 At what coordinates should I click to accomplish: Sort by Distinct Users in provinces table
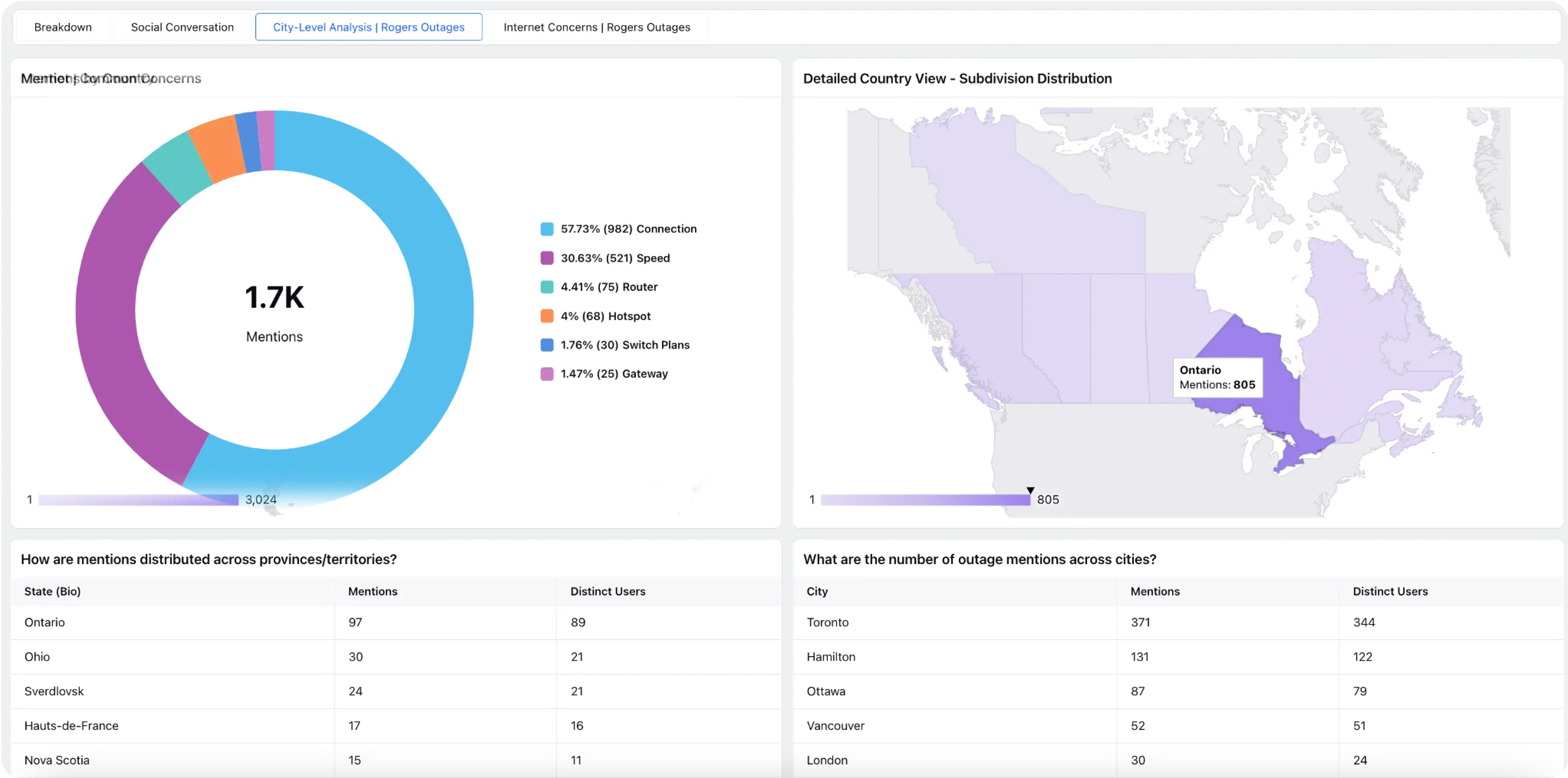[608, 591]
